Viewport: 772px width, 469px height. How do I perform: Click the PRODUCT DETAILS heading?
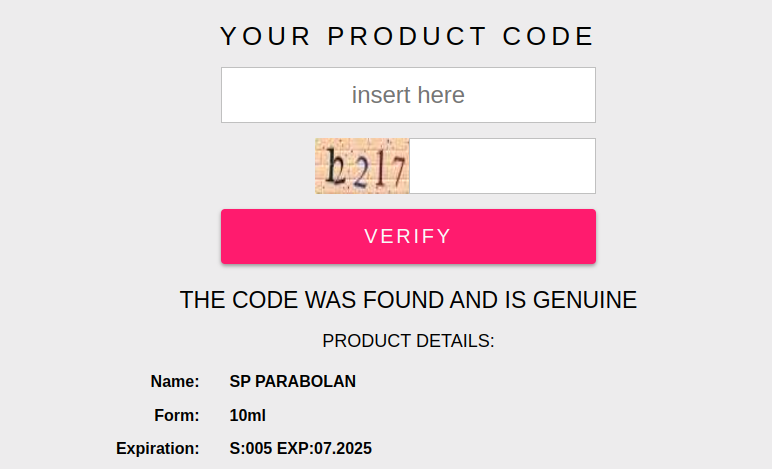pyautogui.click(x=408, y=341)
